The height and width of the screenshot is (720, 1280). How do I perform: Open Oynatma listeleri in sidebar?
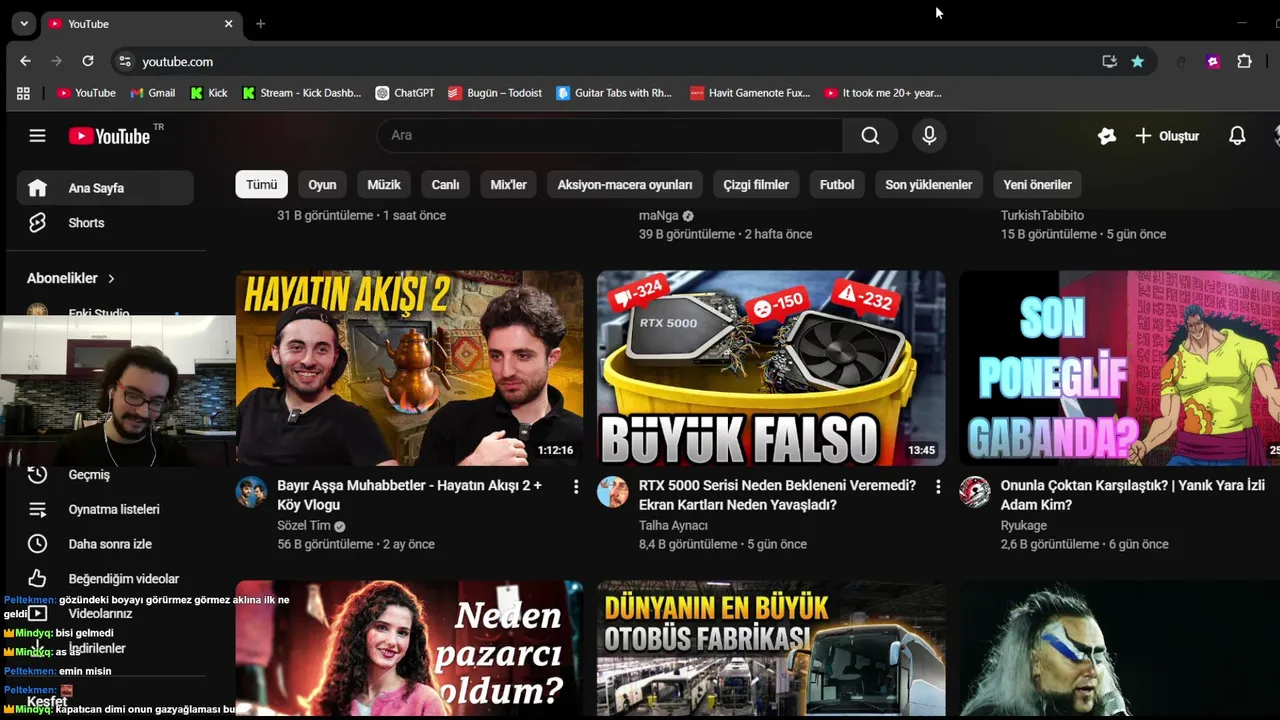(105, 510)
